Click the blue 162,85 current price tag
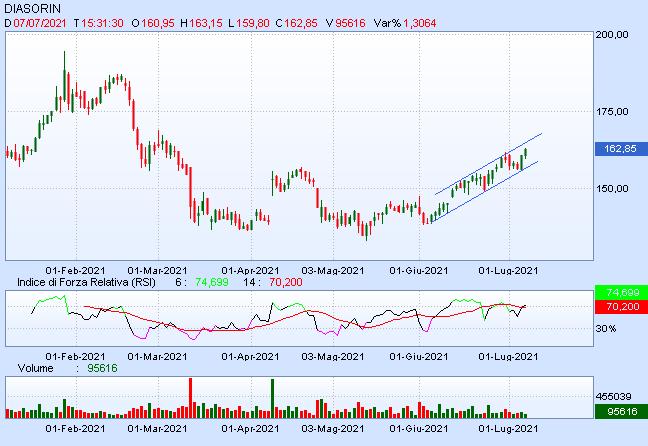The image size is (648, 446). pos(621,149)
